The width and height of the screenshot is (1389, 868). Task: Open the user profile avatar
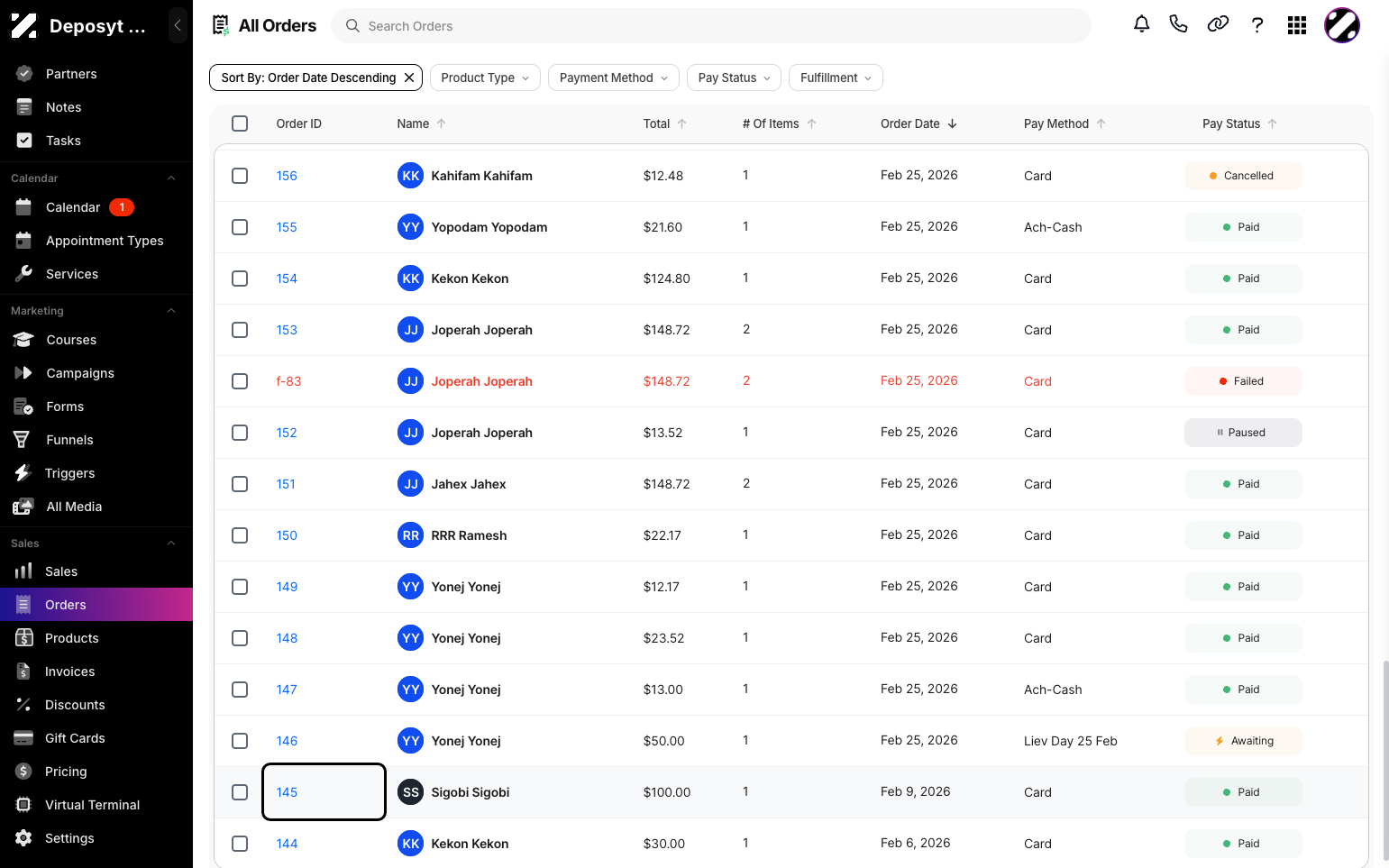1342,25
